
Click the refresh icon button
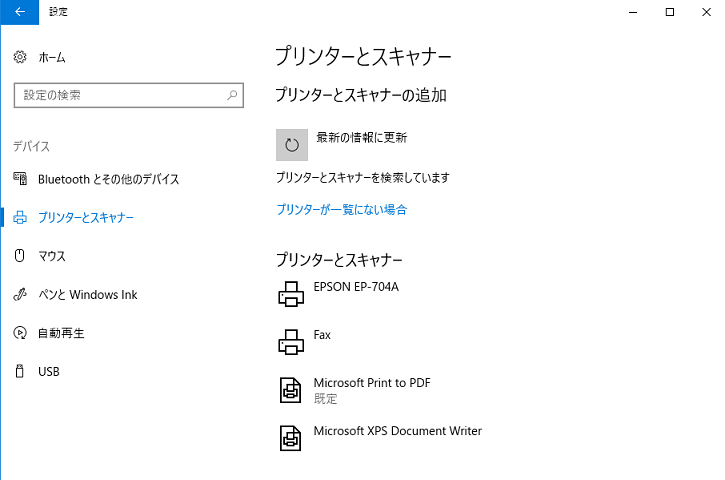click(292, 145)
